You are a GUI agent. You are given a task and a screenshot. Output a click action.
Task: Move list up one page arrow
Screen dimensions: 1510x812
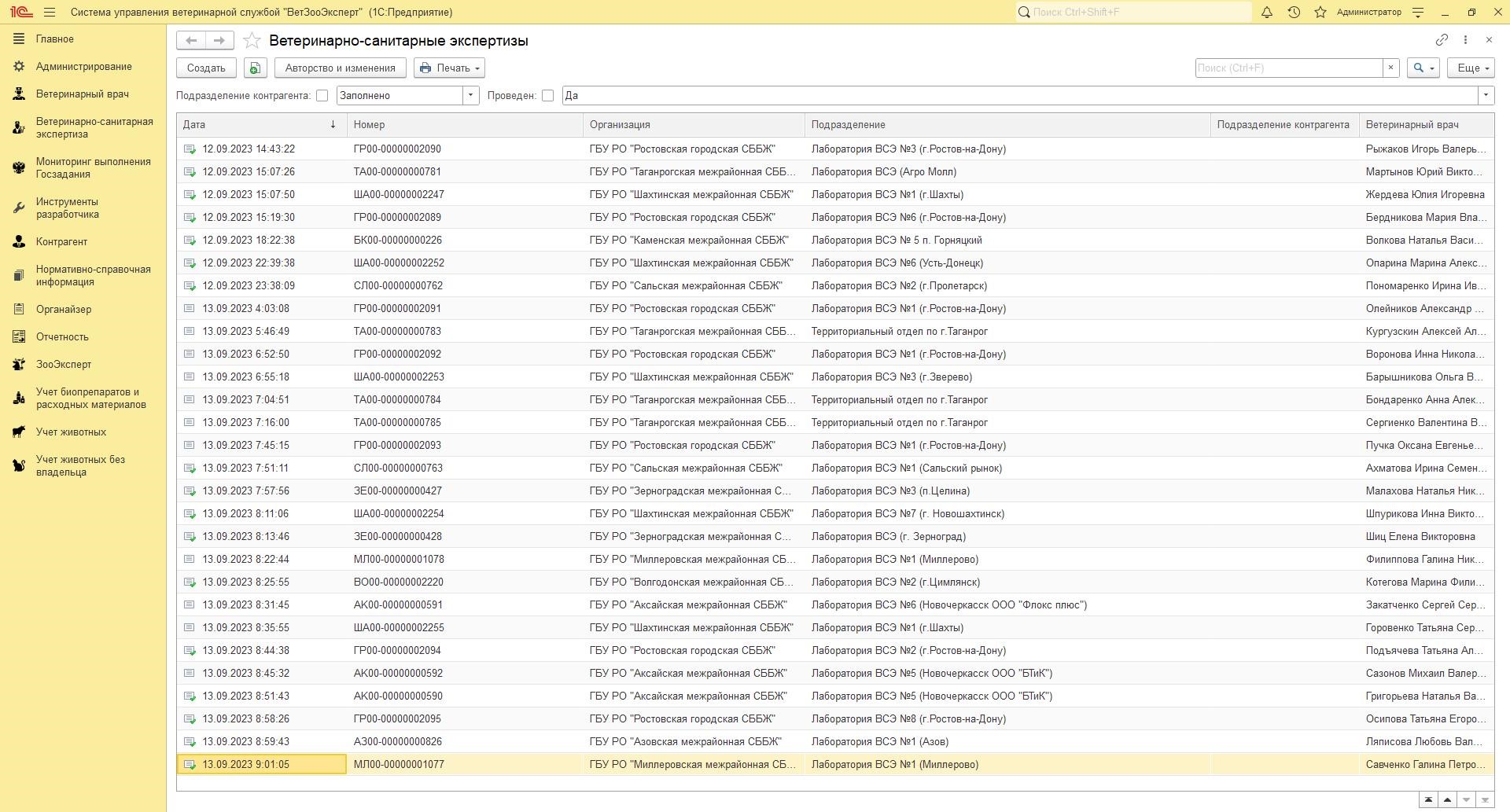1447,800
